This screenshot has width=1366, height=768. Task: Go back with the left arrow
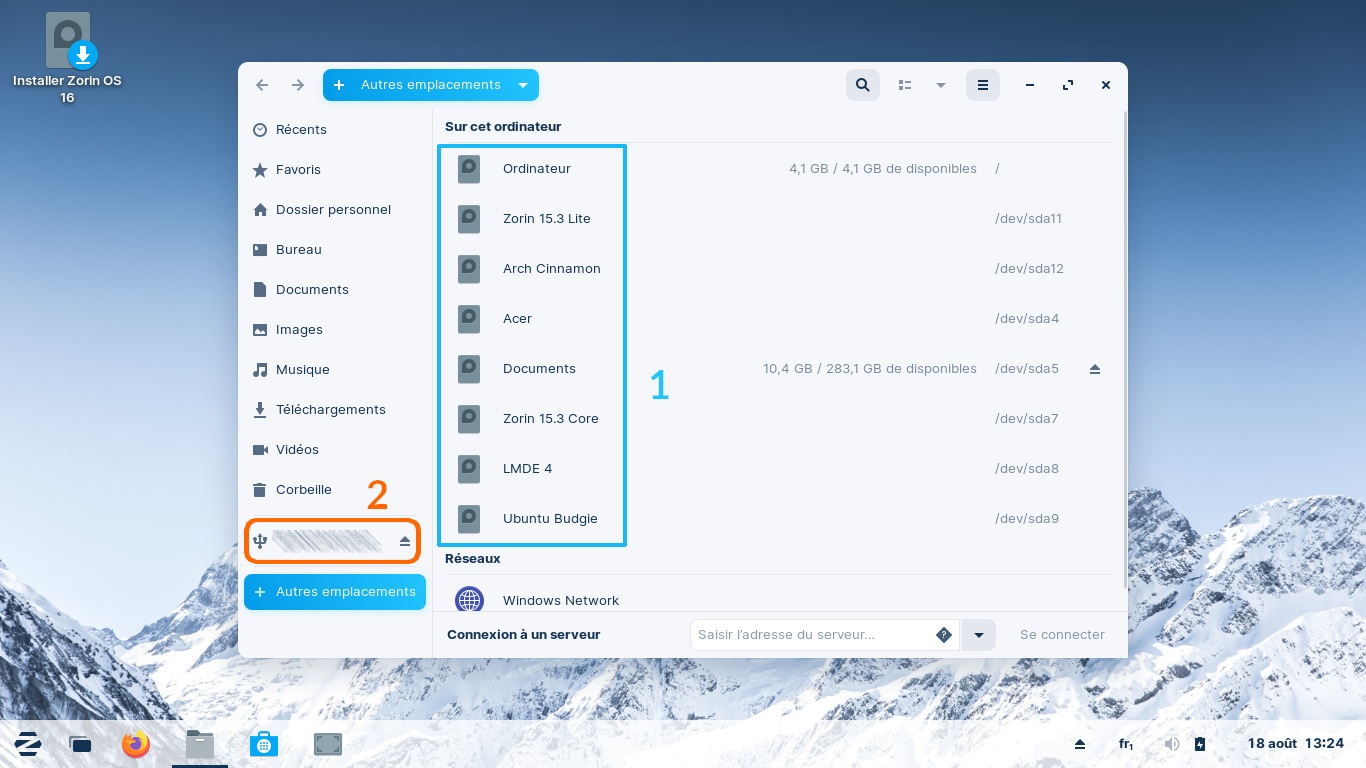click(262, 85)
